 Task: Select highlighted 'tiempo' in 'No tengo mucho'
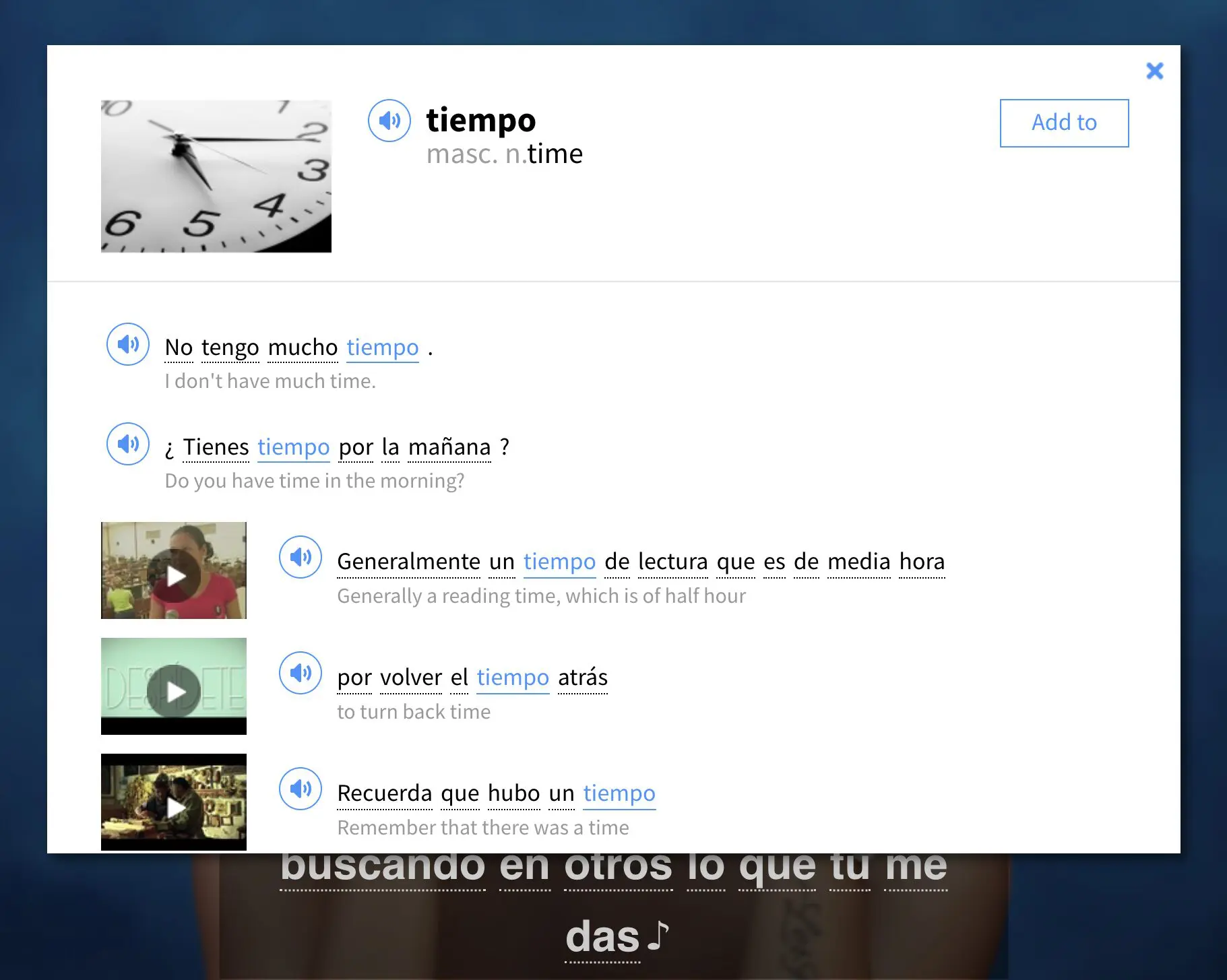pyautogui.click(x=382, y=348)
